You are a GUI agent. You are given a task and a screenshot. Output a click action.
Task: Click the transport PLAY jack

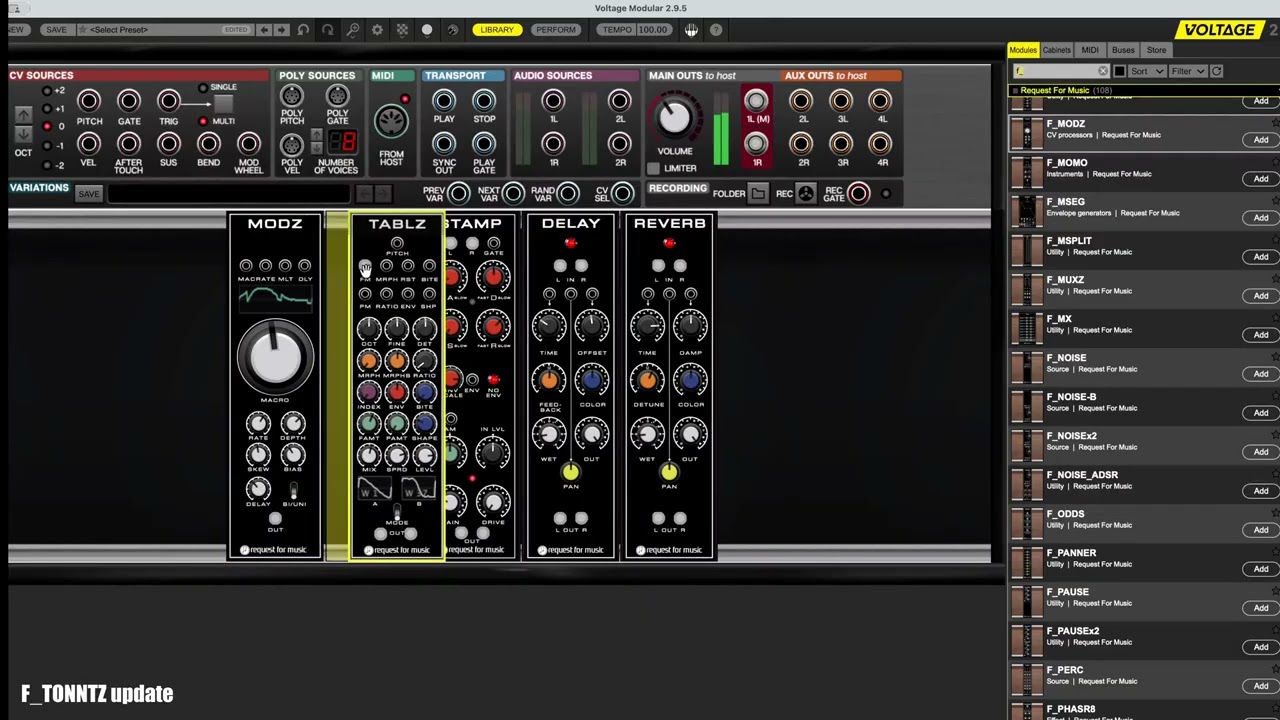click(444, 100)
